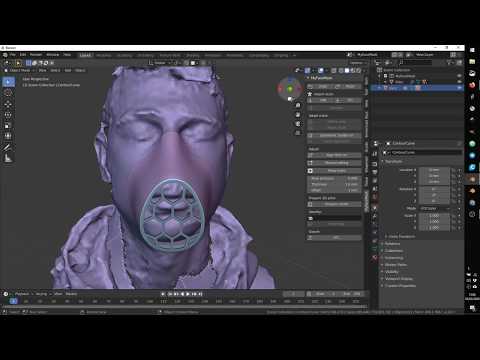
Task: Open the File menu
Action: point(13,55)
